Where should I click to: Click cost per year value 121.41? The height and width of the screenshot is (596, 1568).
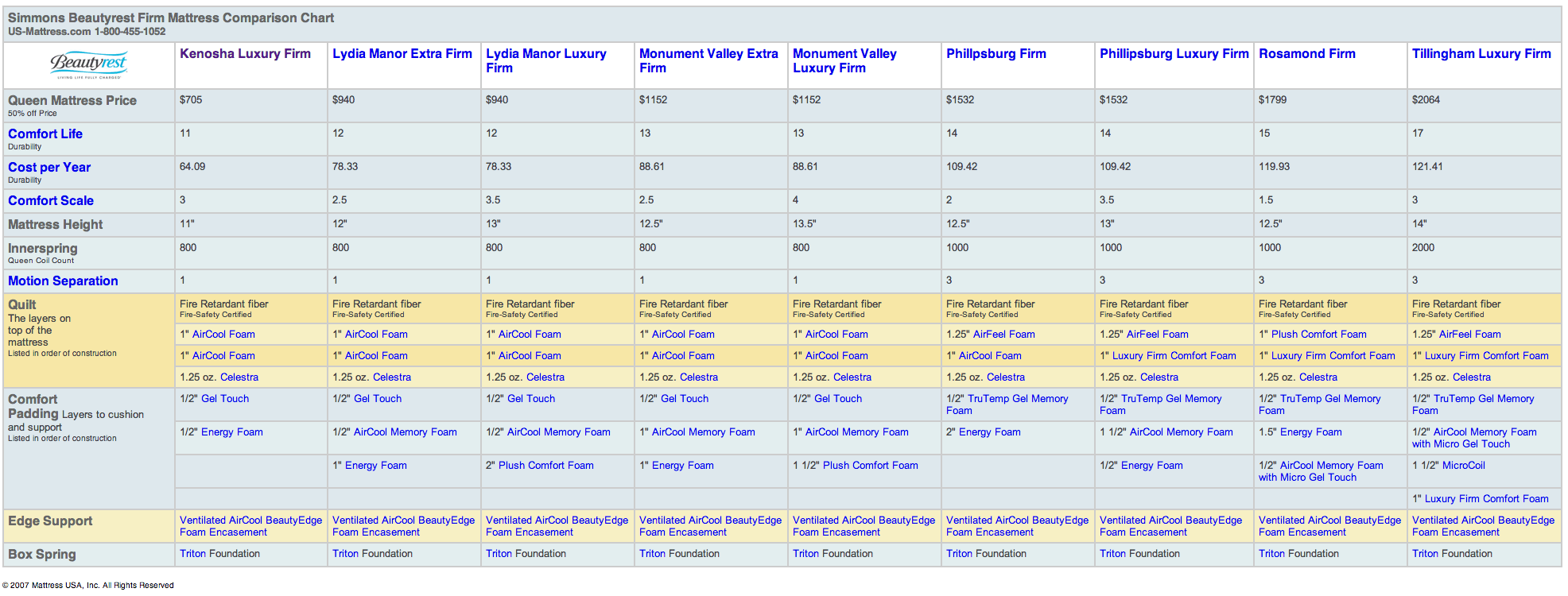click(1427, 167)
